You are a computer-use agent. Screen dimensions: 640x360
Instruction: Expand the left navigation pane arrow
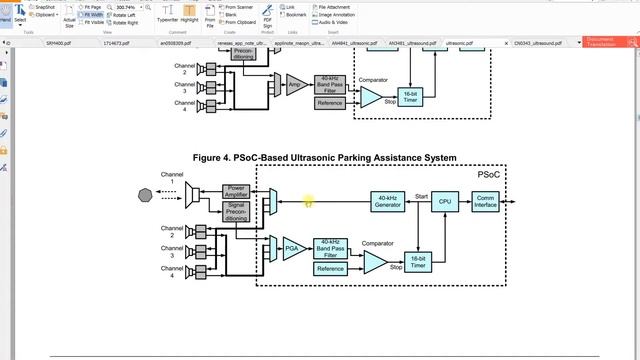(x=7, y=53)
